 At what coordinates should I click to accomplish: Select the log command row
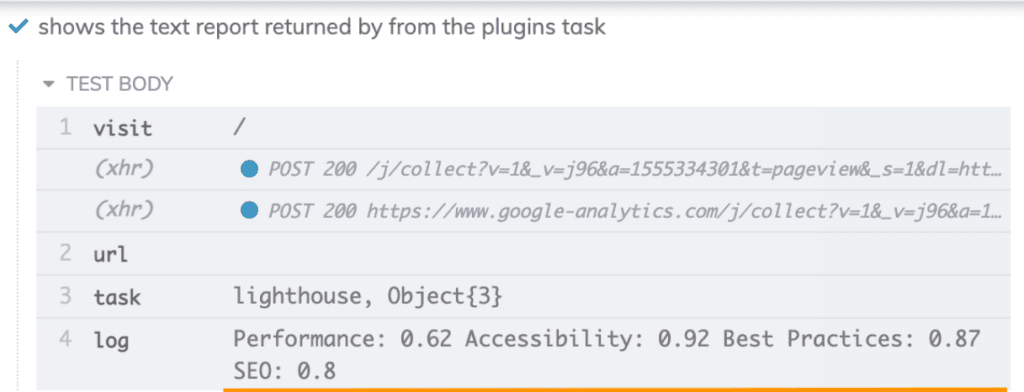coord(523,355)
